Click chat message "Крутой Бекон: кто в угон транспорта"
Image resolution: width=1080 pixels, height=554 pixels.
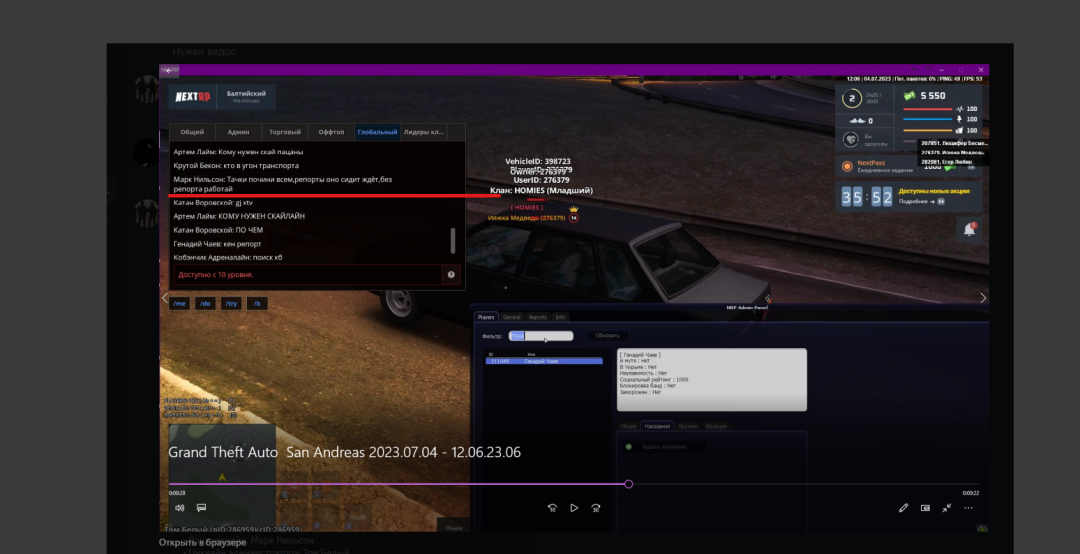(x=236, y=165)
